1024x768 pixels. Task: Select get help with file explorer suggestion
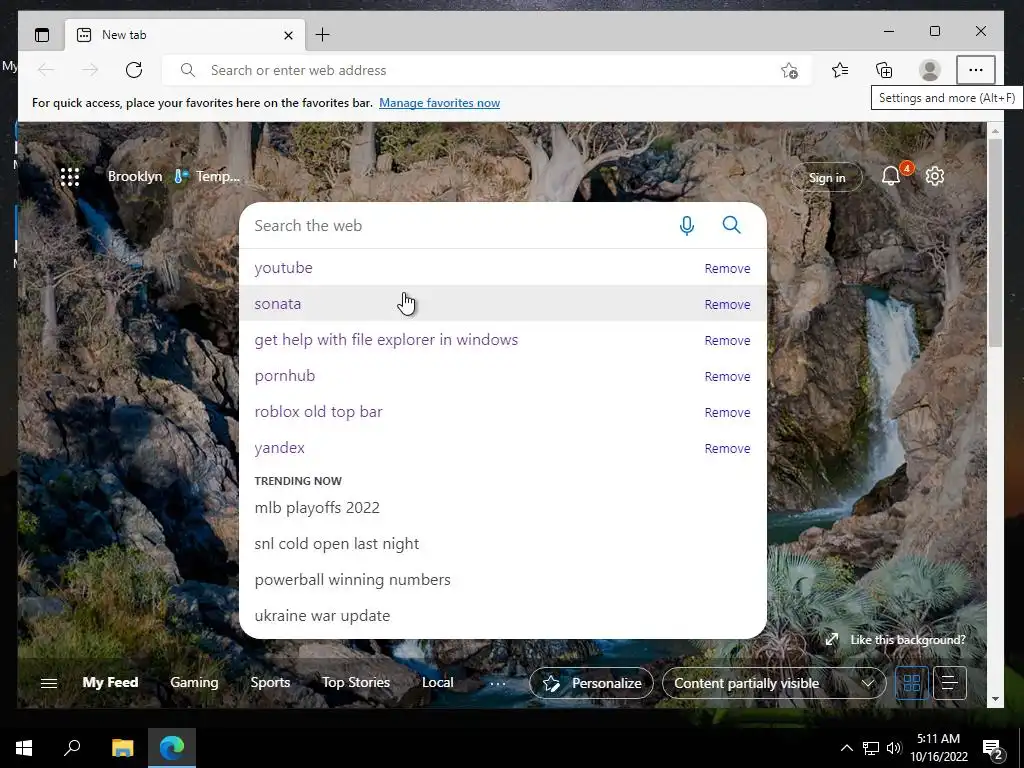pyautogui.click(x=386, y=340)
